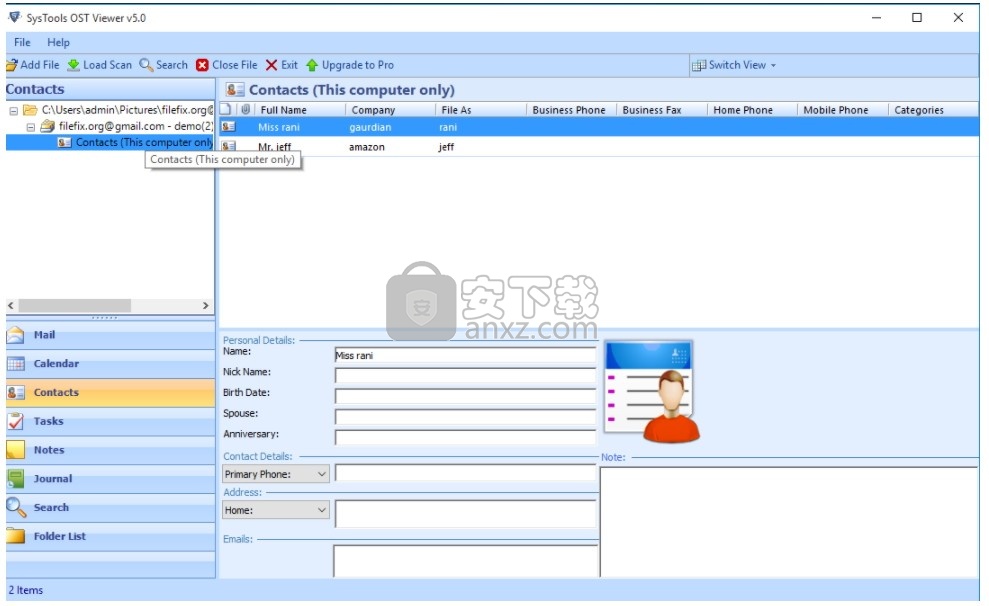This screenshot has width=989, height=606.
Task: Click the Upgrade to Pro button label
Action: coord(358,65)
